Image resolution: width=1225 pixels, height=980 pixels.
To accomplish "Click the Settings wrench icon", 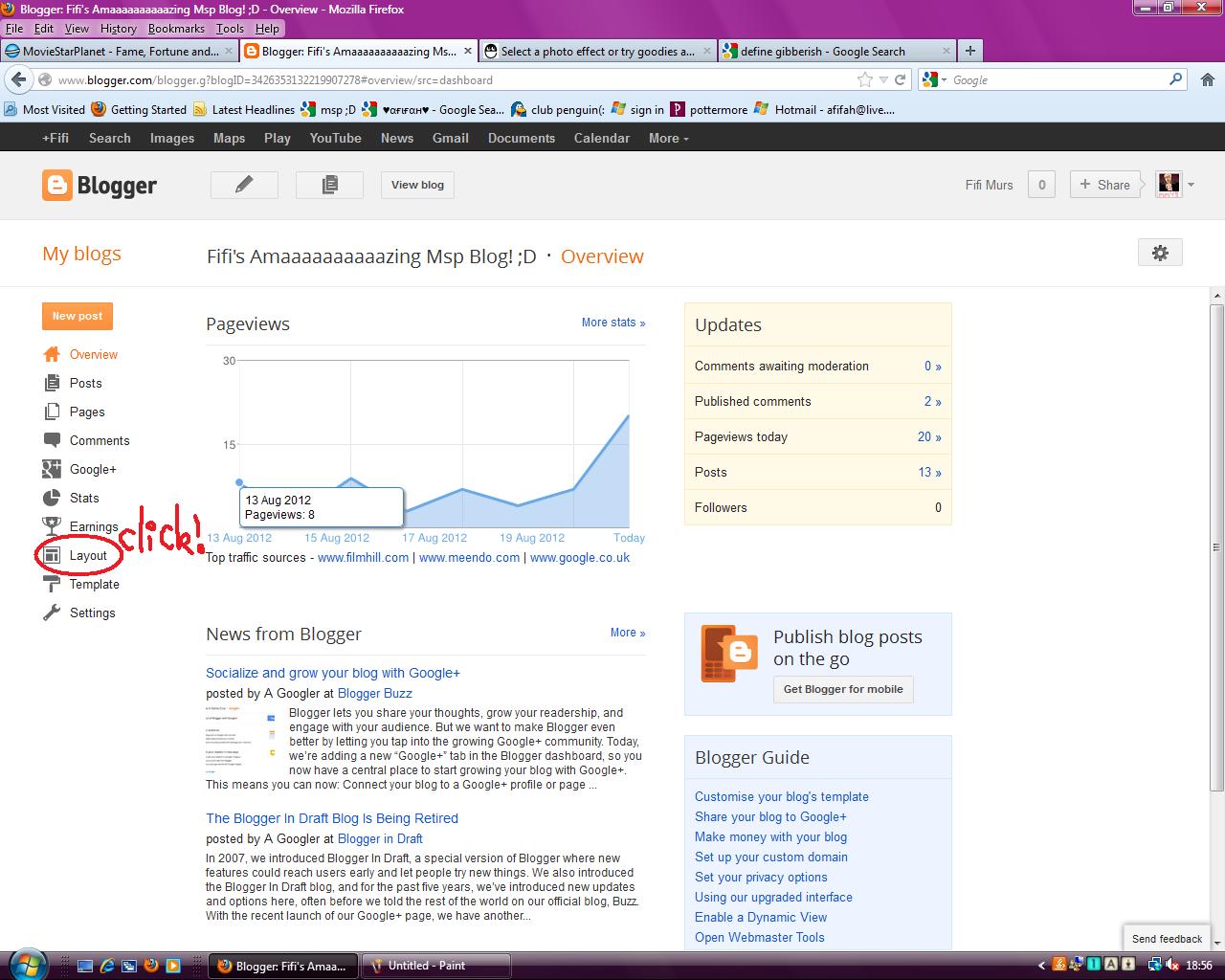I will [x=52, y=612].
